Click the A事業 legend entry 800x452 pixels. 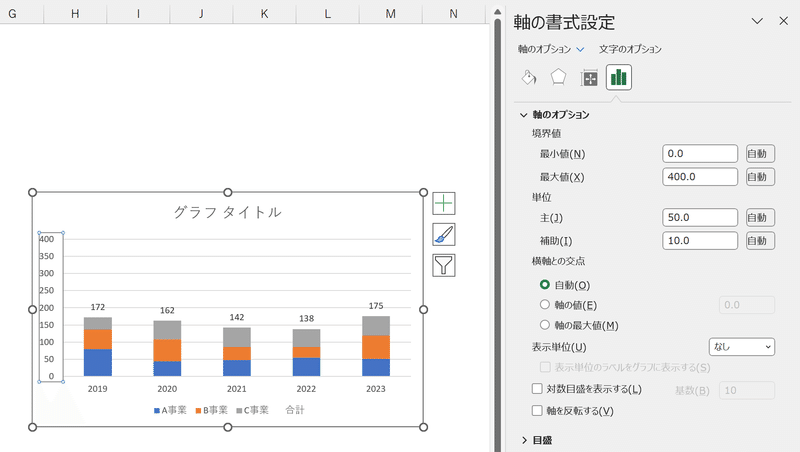pos(170,410)
